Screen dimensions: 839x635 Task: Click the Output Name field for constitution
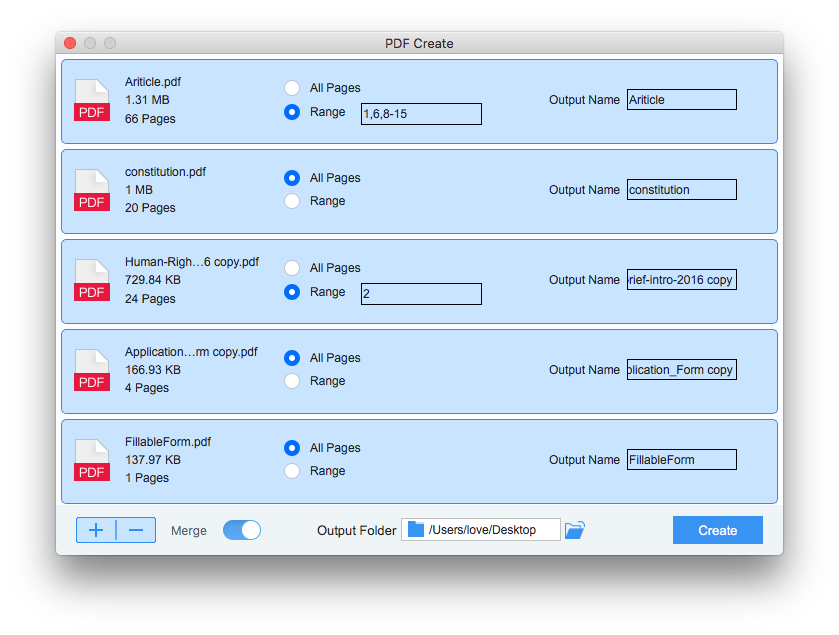[x=681, y=189]
